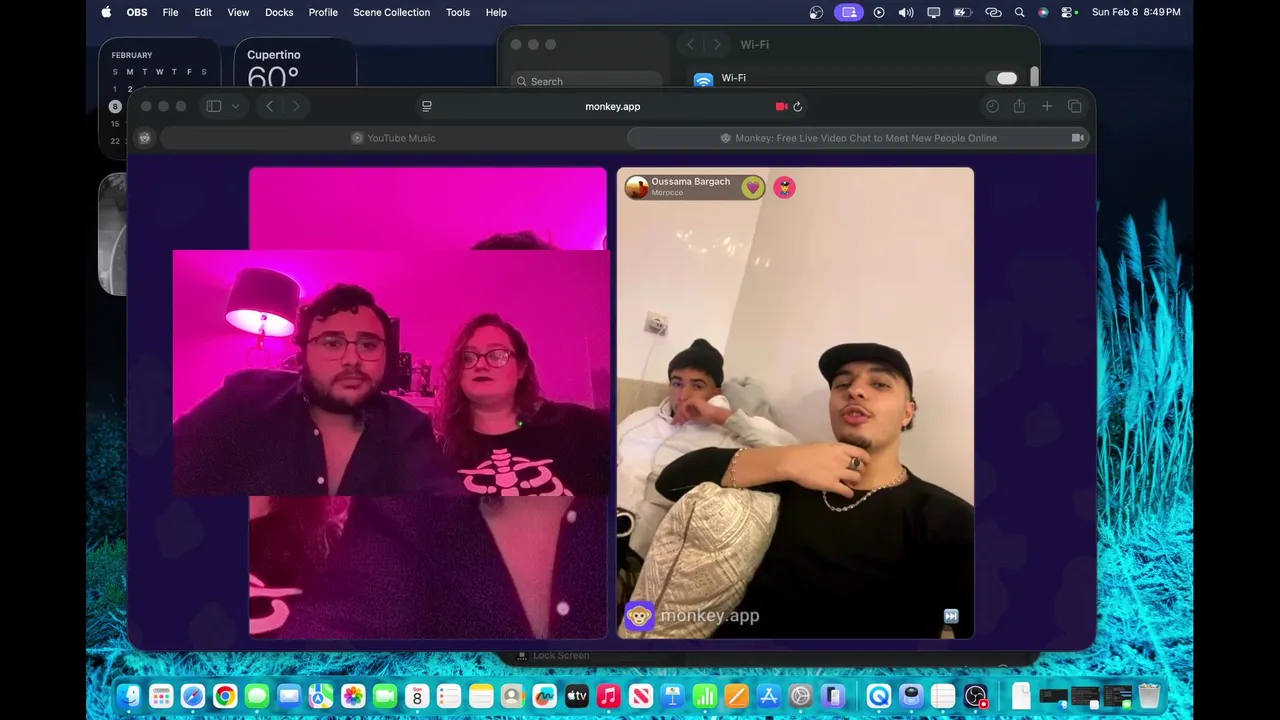Image resolution: width=1280 pixels, height=720 pixels.
Task: Open OBS from the Dock
Action: click(x=976, y=696)
